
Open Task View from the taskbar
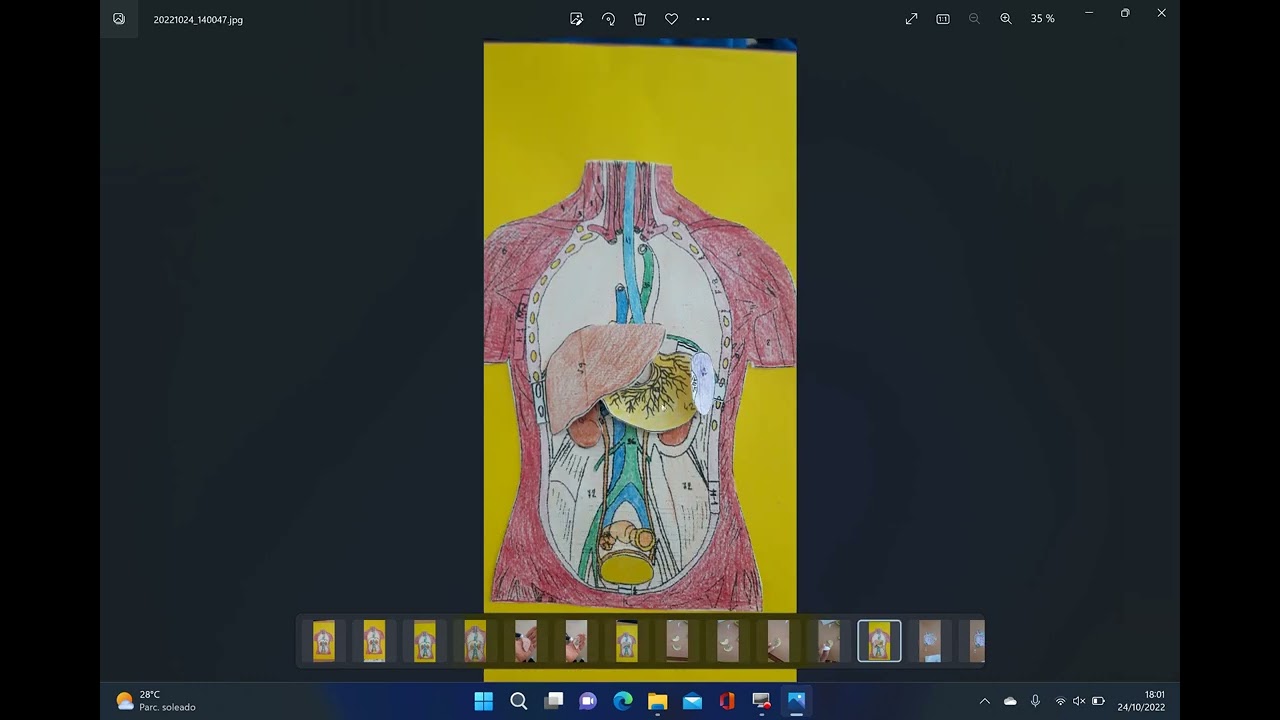click(x=553, y=701)
